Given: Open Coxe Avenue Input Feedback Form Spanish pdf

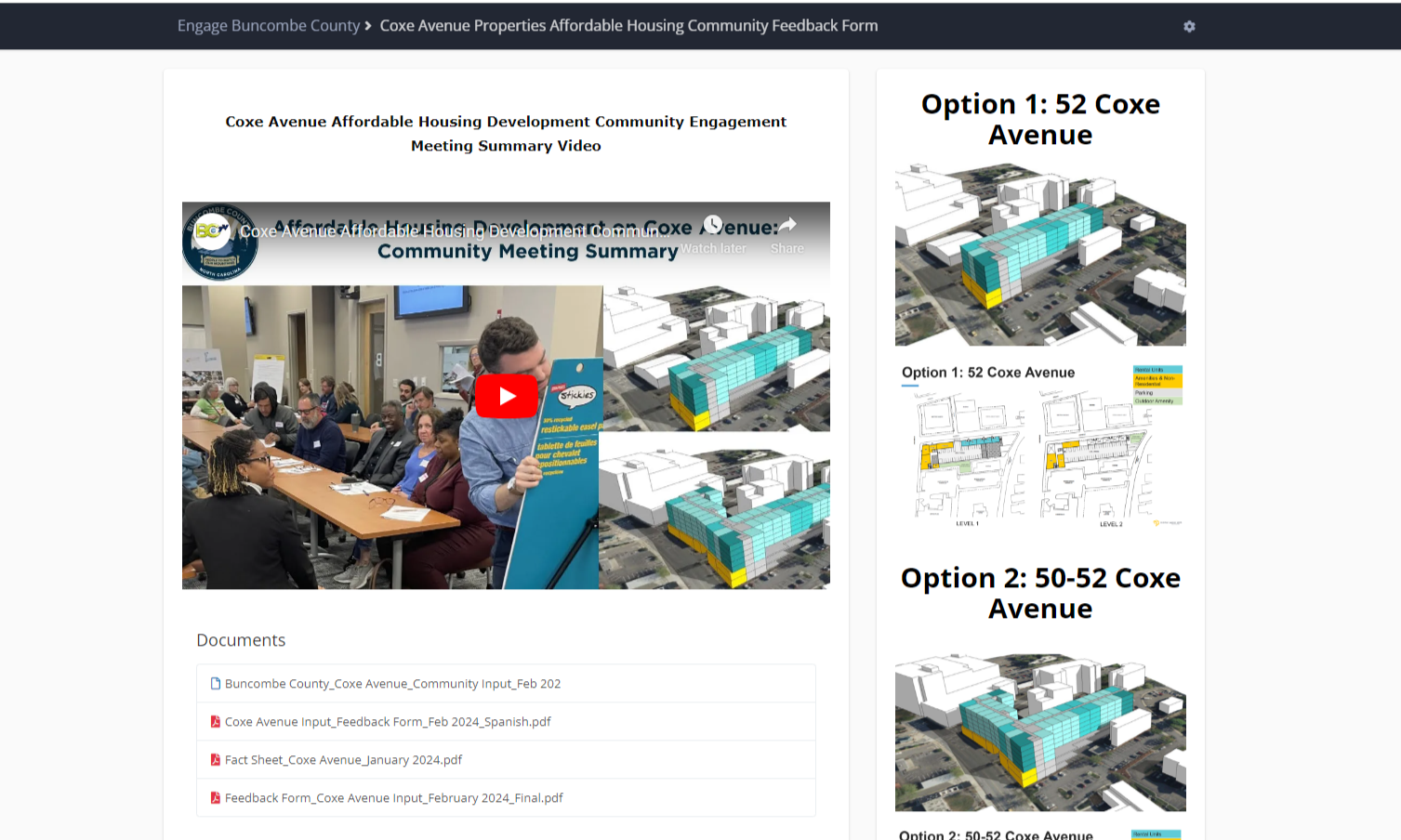Looking at the screenshot, I should [x=388, y=722].
